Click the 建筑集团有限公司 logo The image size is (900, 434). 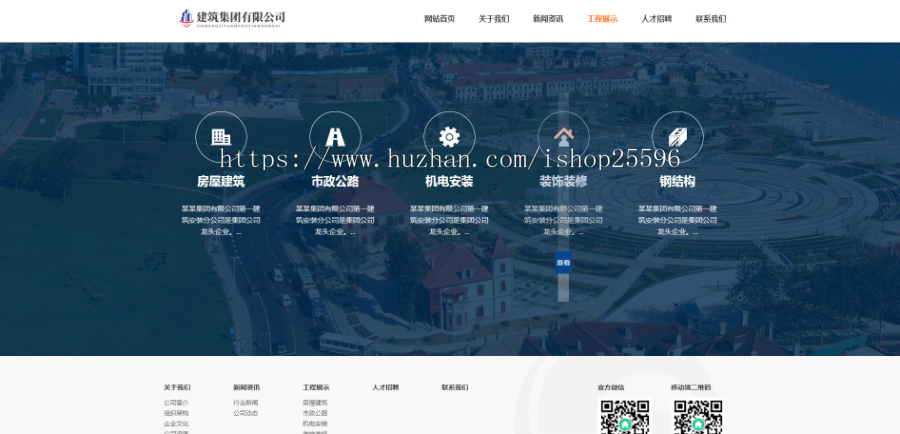(x=232, y=18)
